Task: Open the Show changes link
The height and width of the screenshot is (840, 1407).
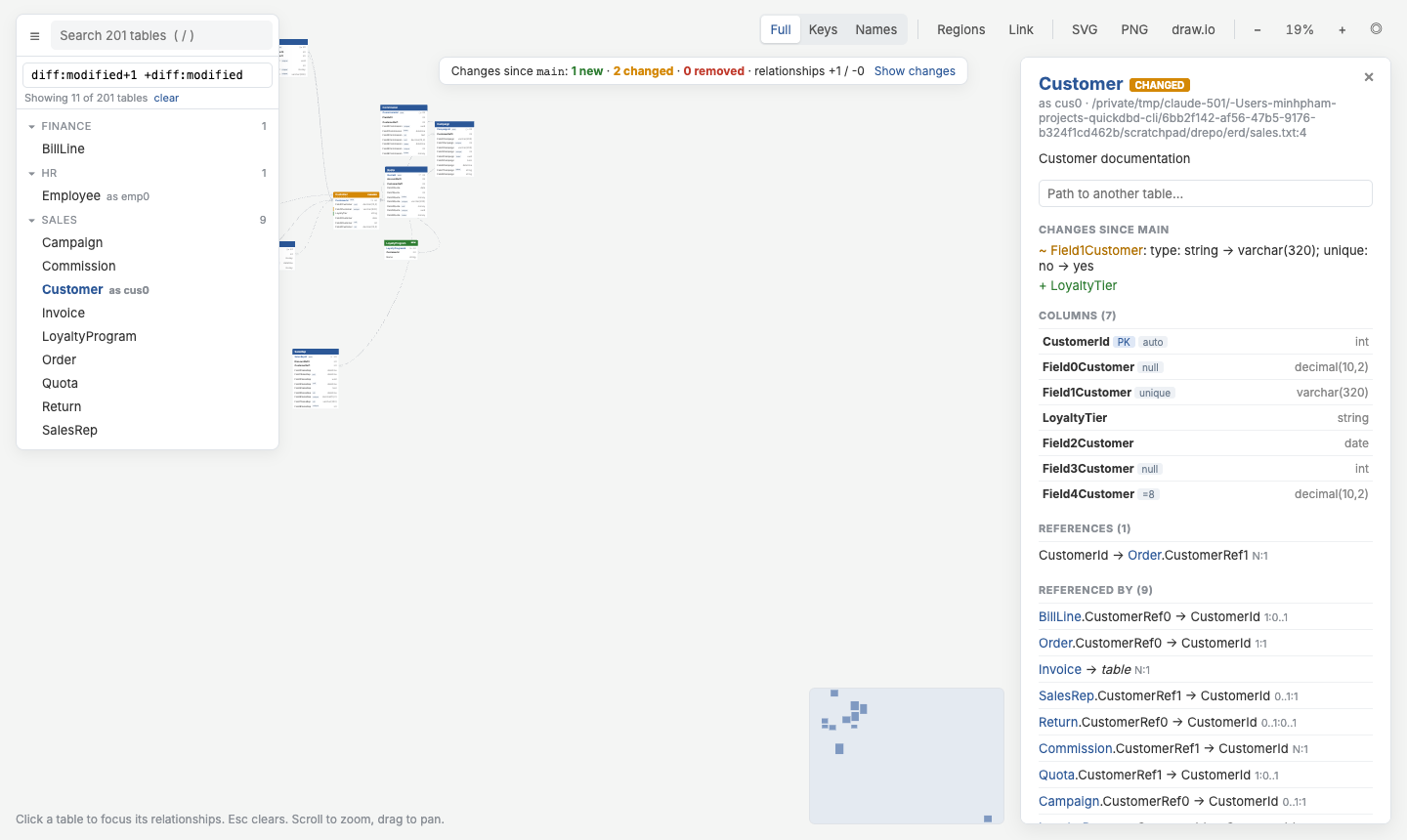Action: [915, 71]
